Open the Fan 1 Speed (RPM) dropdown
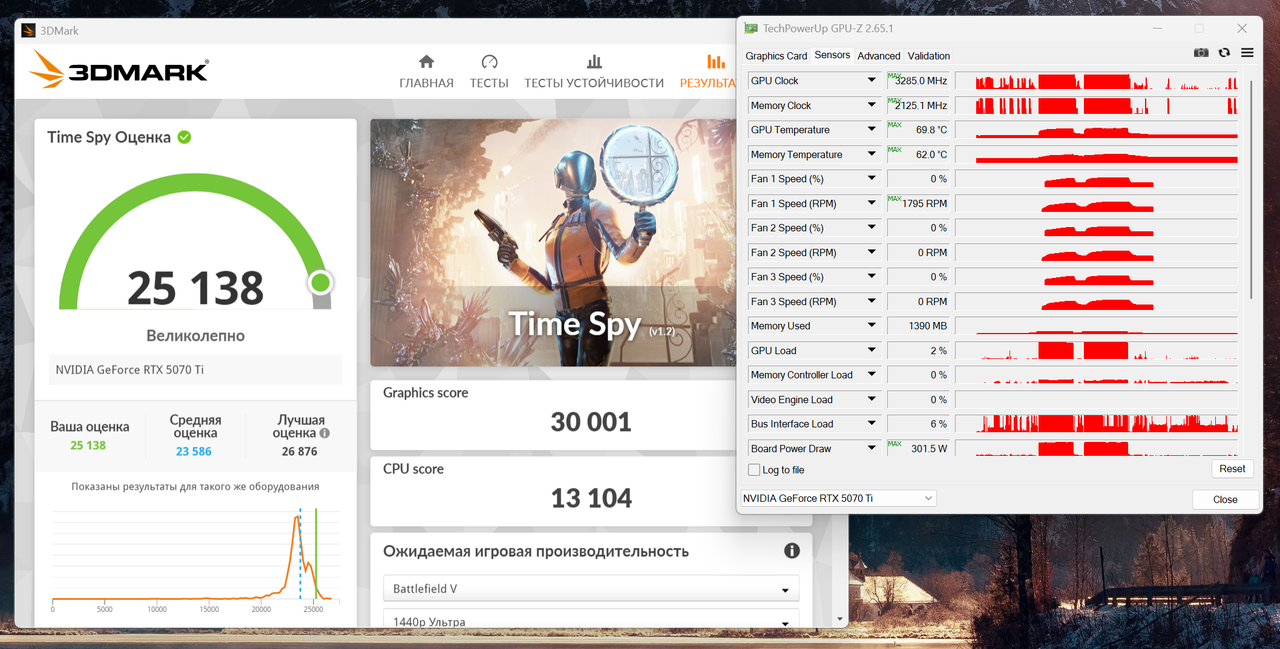 coord(871,203)
